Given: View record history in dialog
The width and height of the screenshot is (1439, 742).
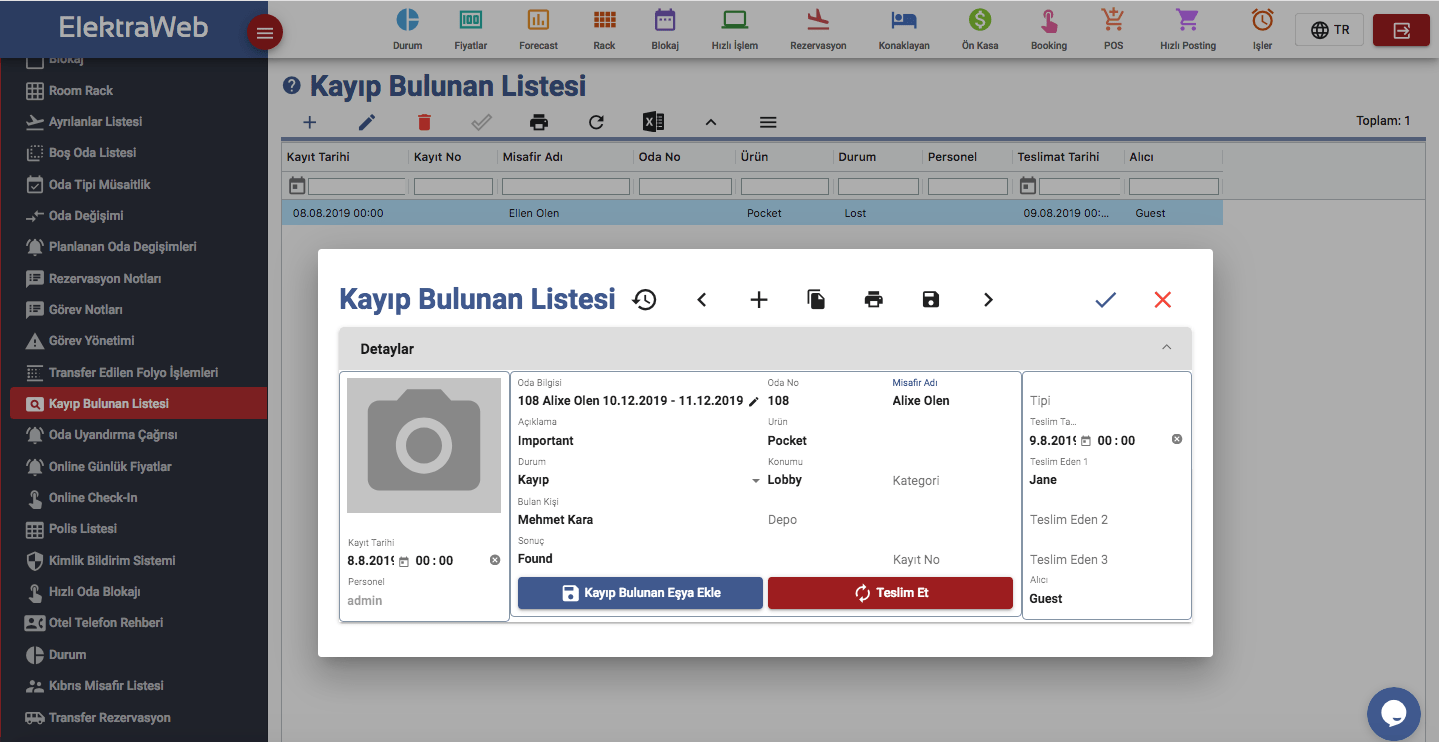Looking at the screenshot, I should click(645, 299).
